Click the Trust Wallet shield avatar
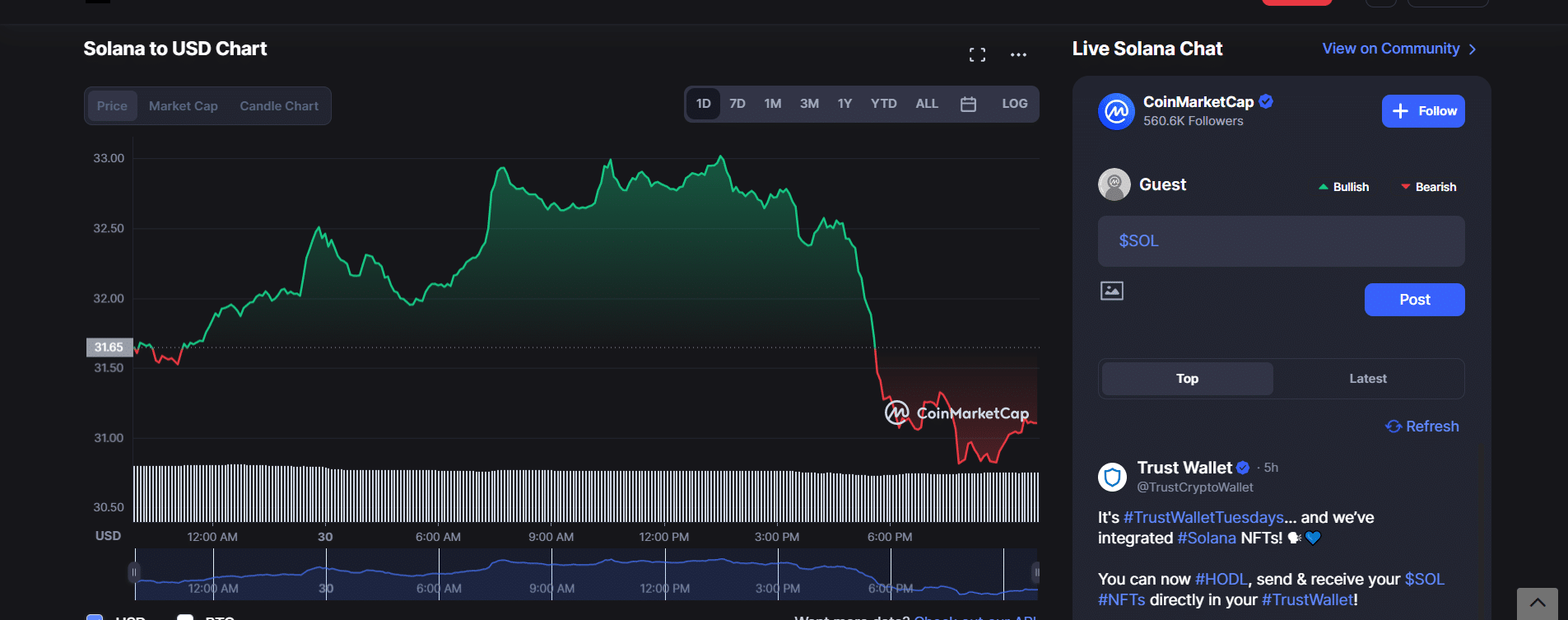Viewport: 1568px width, 620px height. point(1112,477)
